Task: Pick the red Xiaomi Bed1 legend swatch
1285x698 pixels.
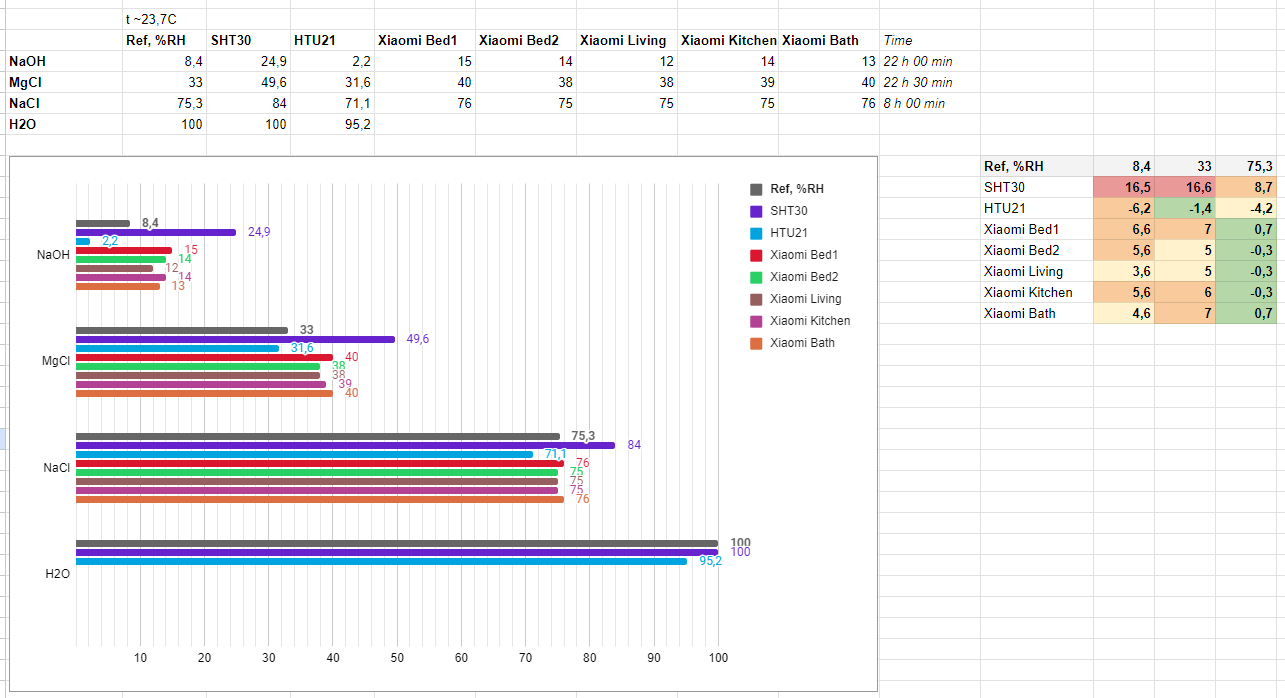Action: point(756,255)
